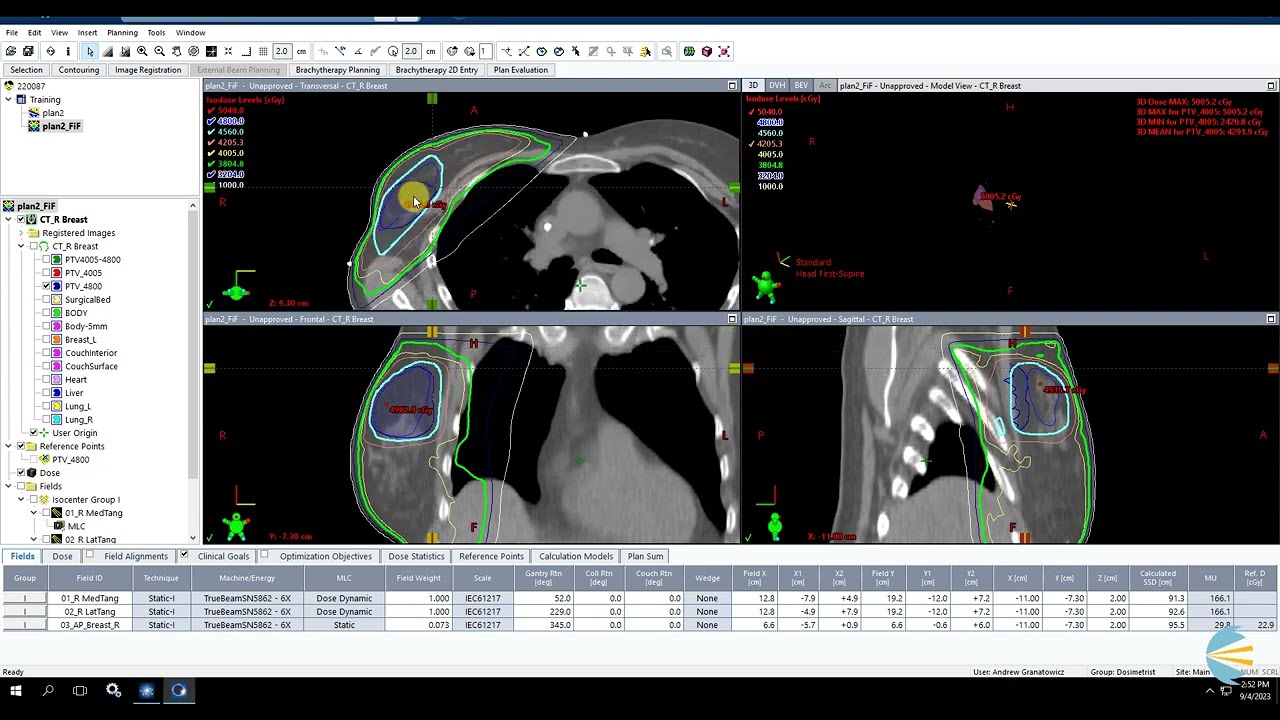The height and width of the screenshot is (720, 1280).
Task: Click the PTV_4005 red color swatch
Action: point(57,273)
